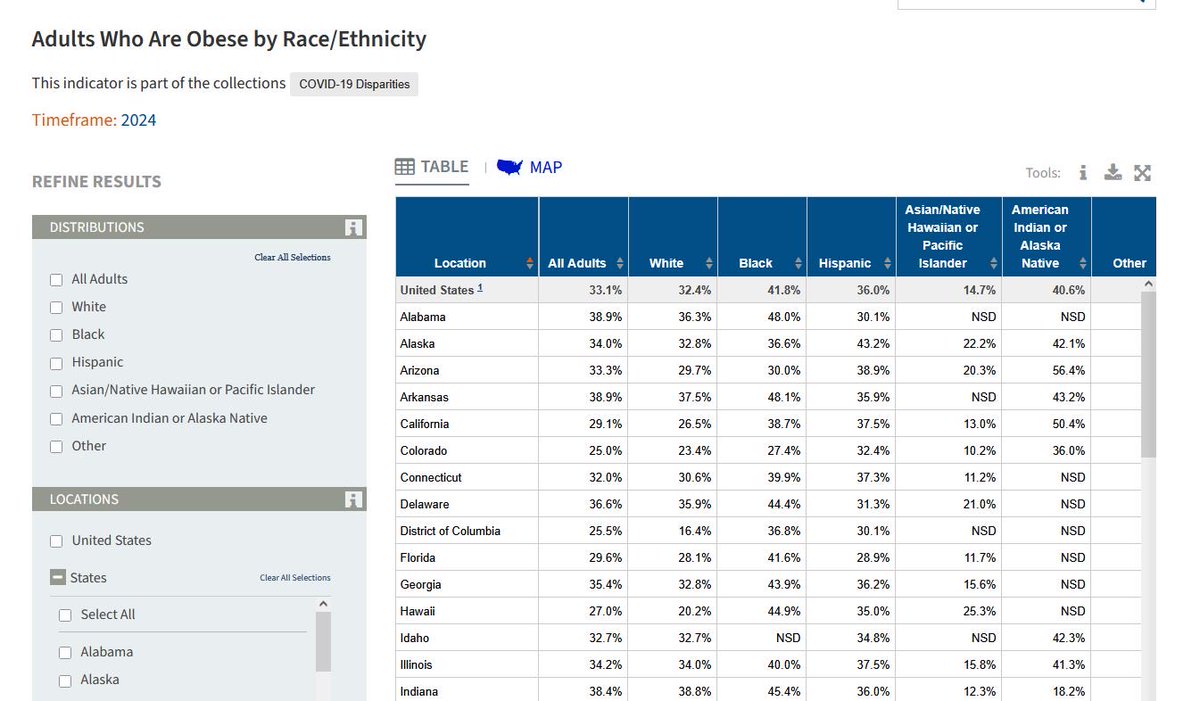Select the Arkansas table row label
Image resolution: width=1200 pixels, height=701 pixels.
(x=424, y=397)
